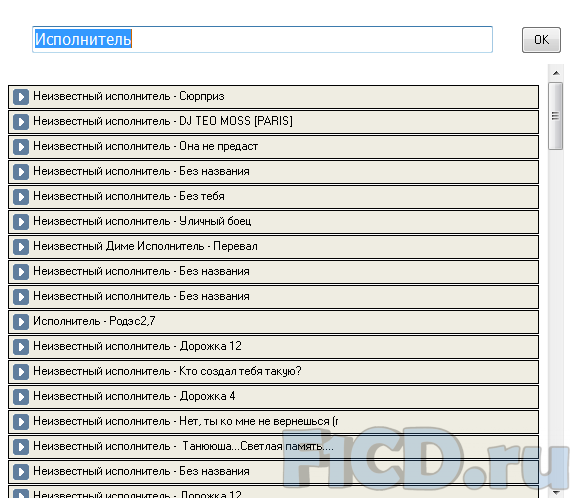
Task: Click play icon for Она не предаст
Action: tap(21, 147)
